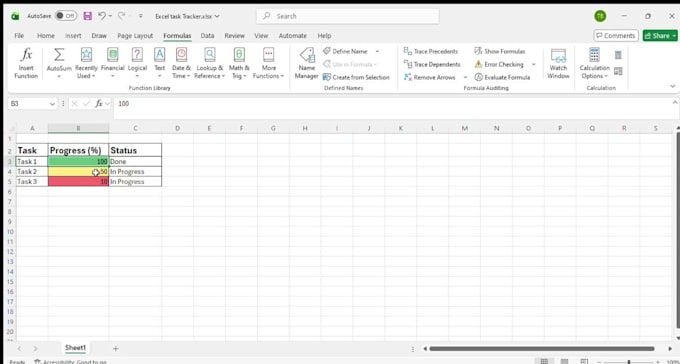Click Create from Selection
This screenshot has height=364, width=680.
click(356, 77)
